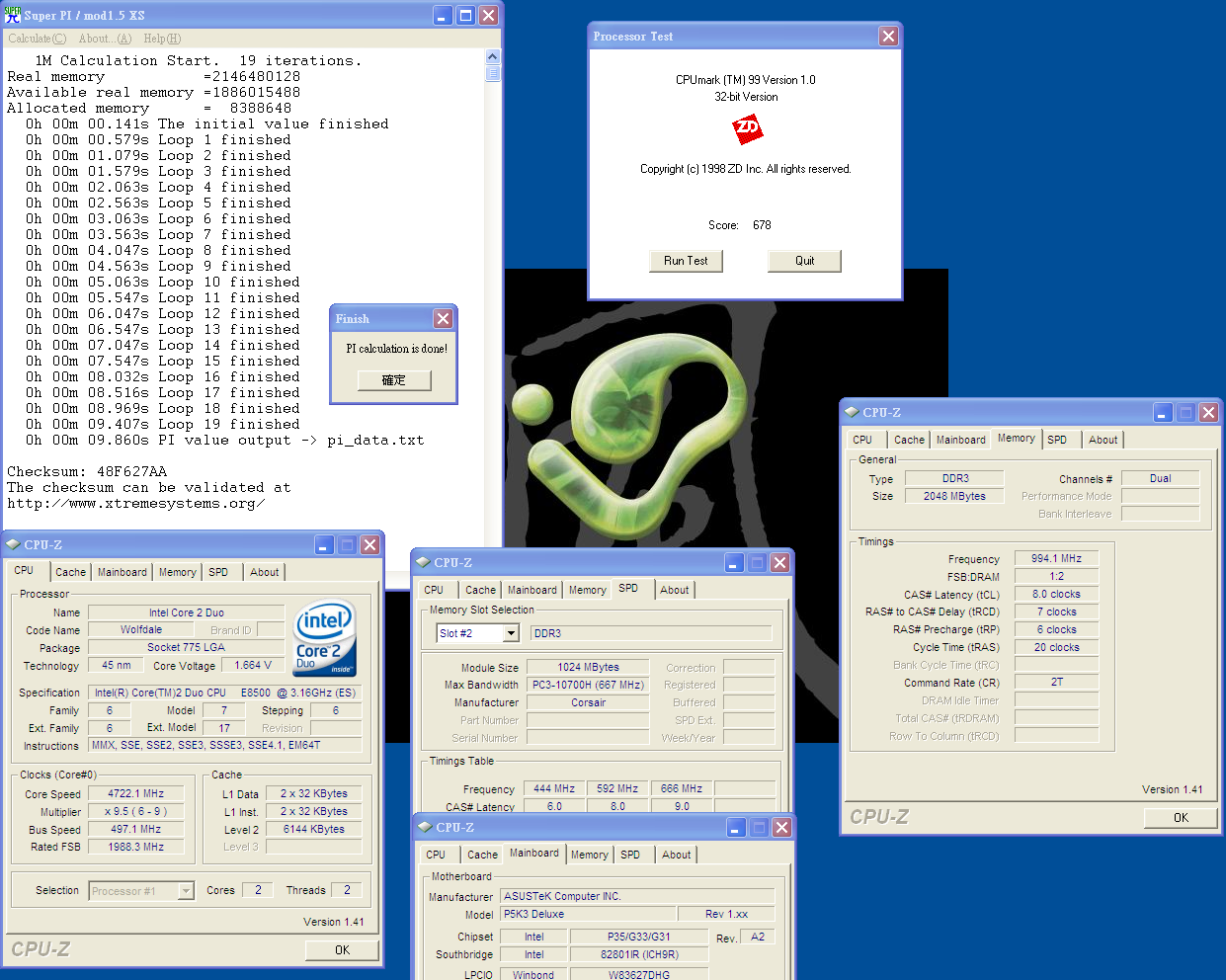Click Run Test in Processor Test
1226x980 pixels.
point(686,261)
